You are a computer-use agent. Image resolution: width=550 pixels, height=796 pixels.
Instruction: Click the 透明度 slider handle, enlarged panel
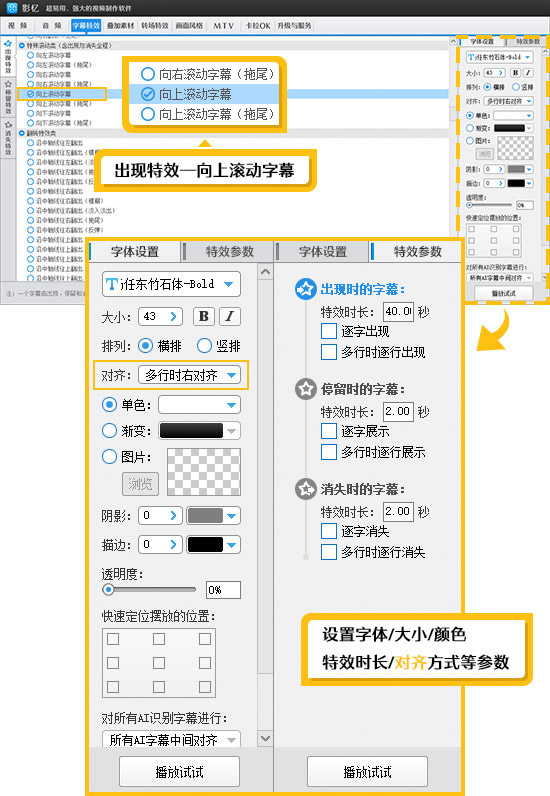[108, 589]
